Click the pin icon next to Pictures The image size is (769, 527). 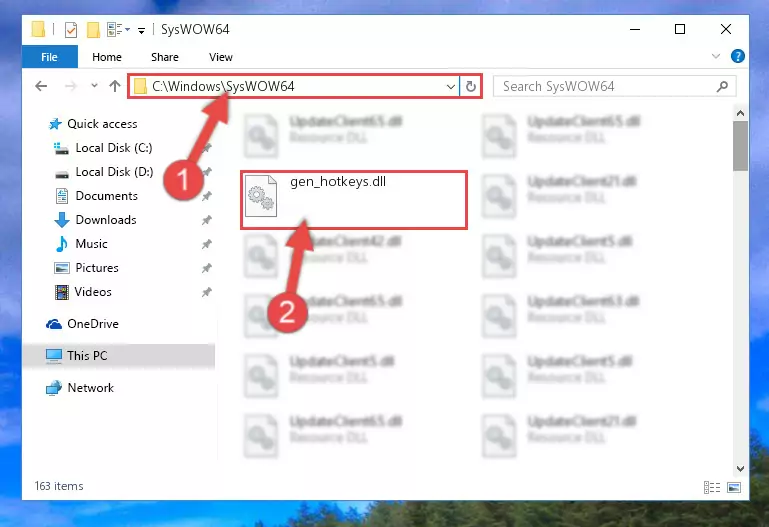coord(206,268)
